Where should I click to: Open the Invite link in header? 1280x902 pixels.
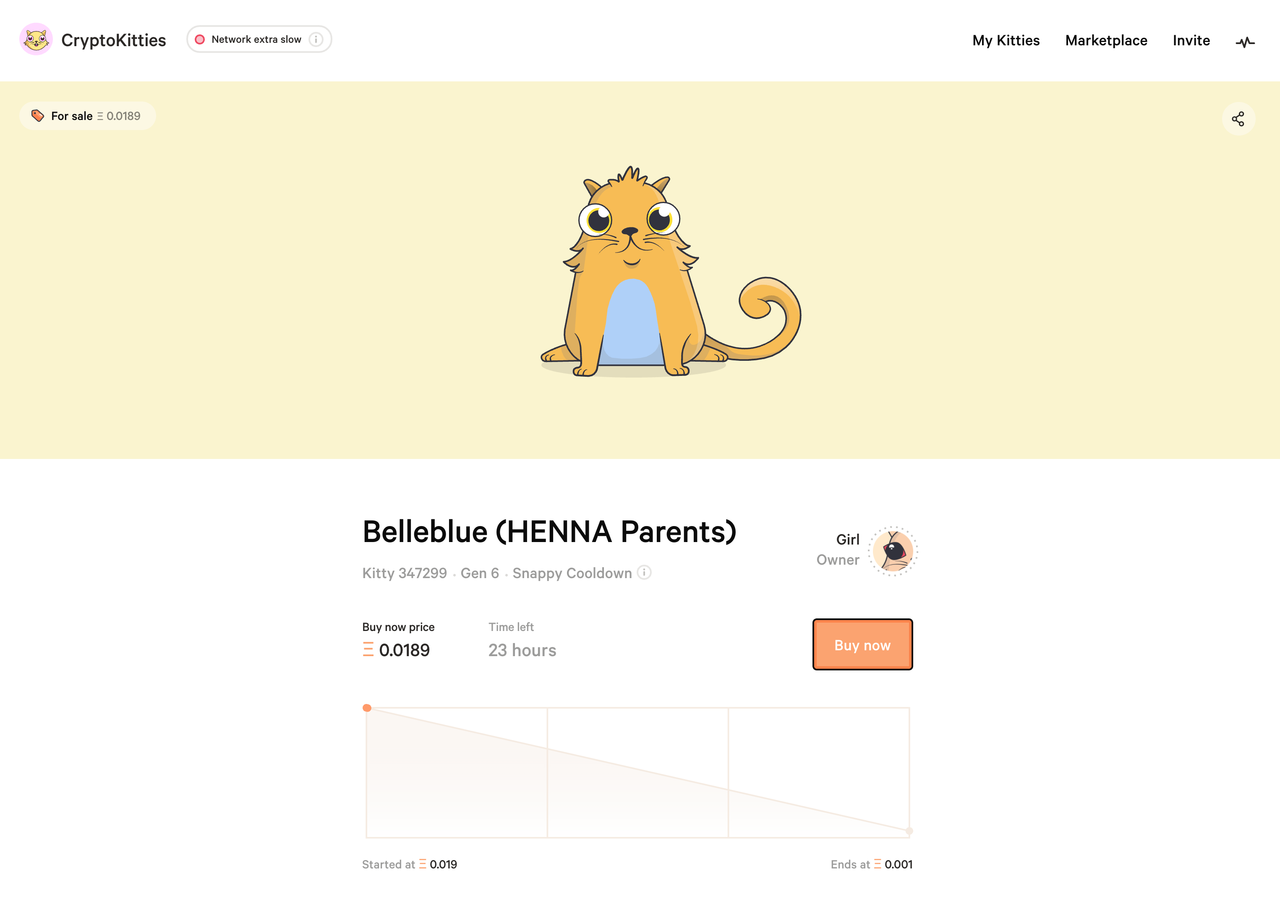tap(1191, 41)
